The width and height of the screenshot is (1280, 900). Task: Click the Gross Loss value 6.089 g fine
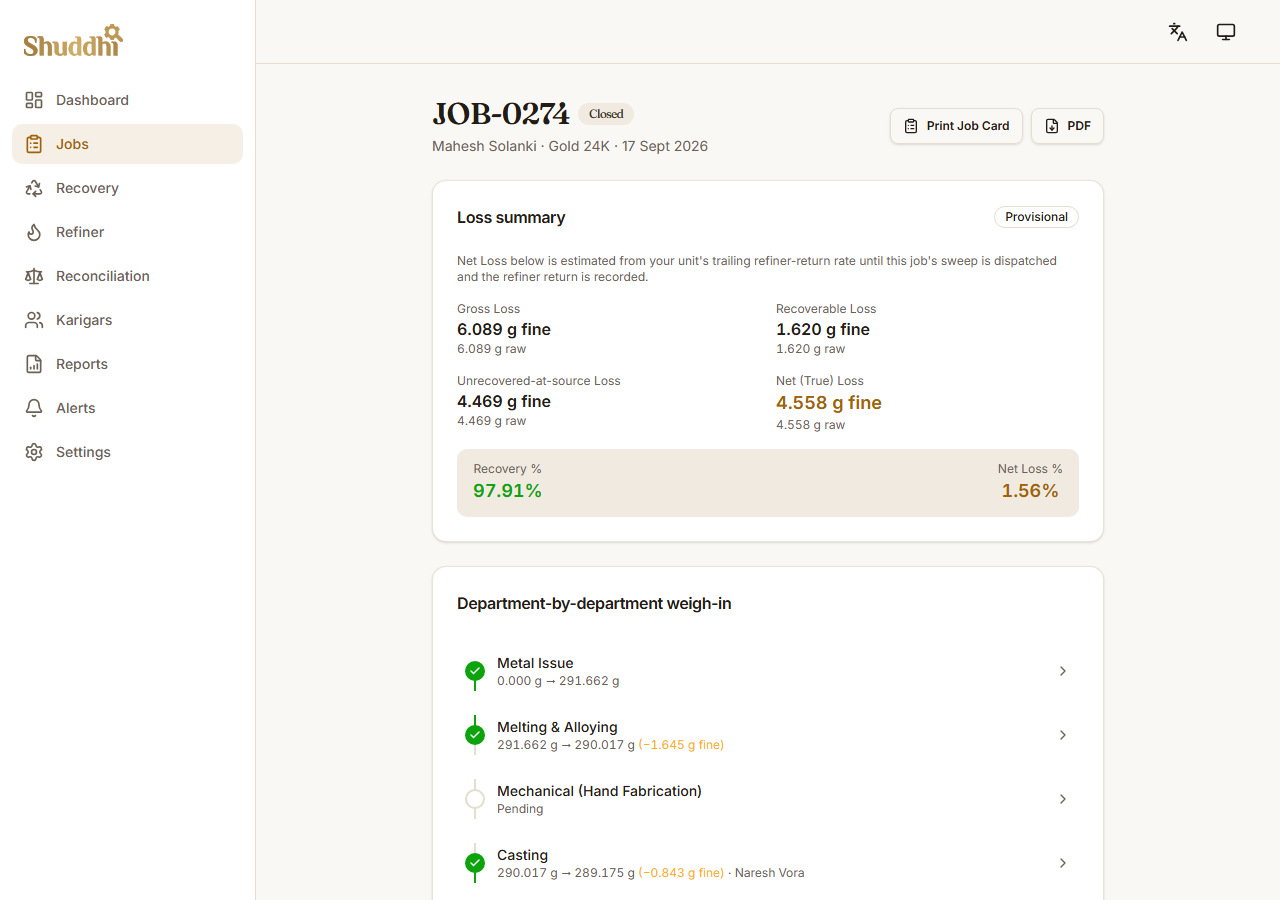tap(504, 329)
